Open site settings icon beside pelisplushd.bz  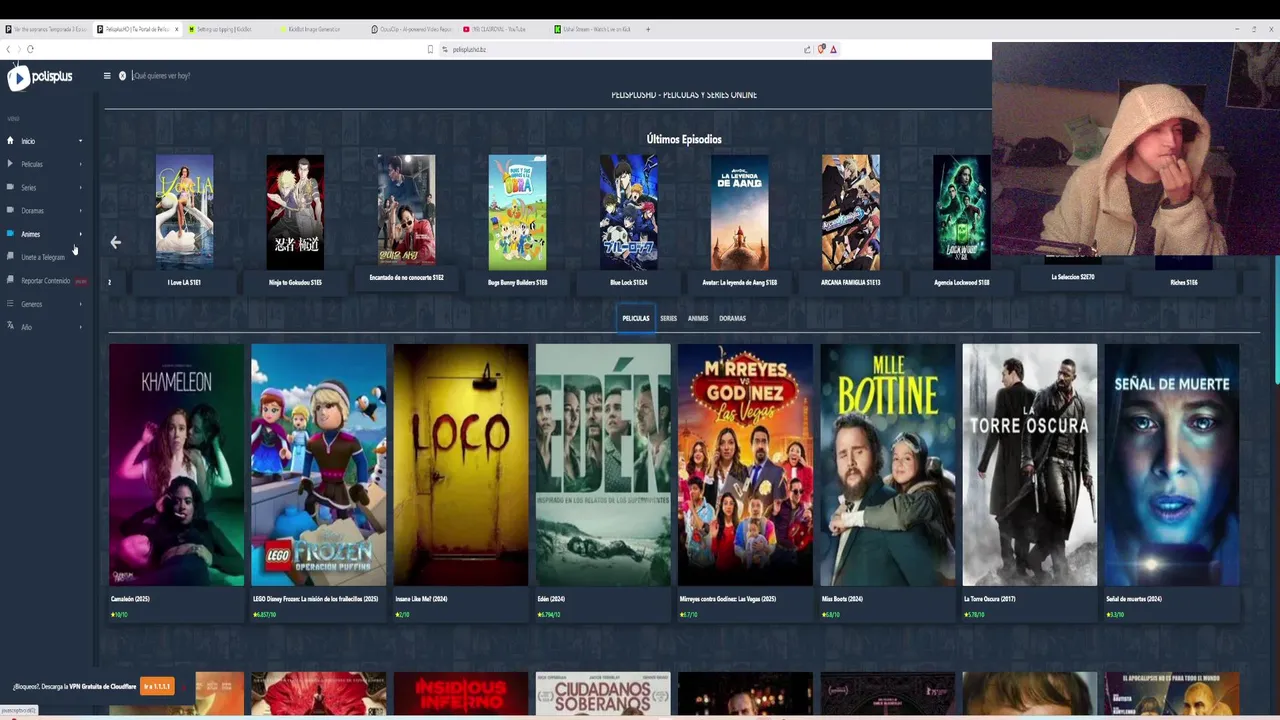(444, 49)
